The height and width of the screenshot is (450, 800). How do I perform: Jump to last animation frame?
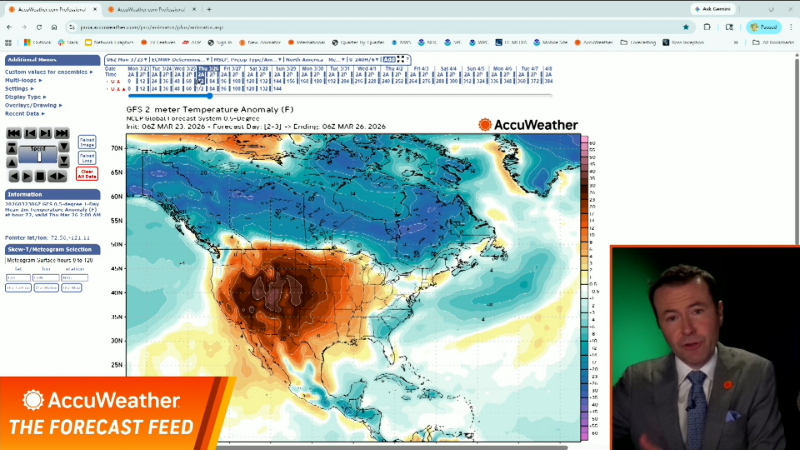point(63,133)
